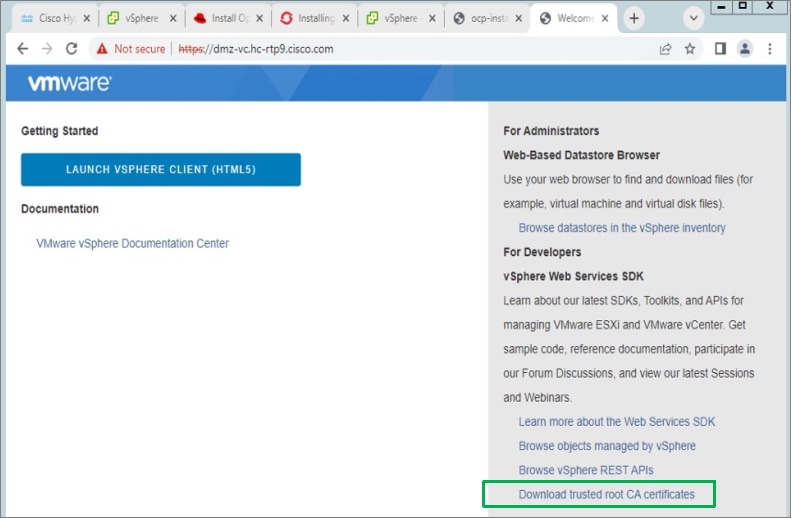Learn more about the Web Services SDK
The width and height of the screenshot is (791, 518).
(x=616, y=422)
